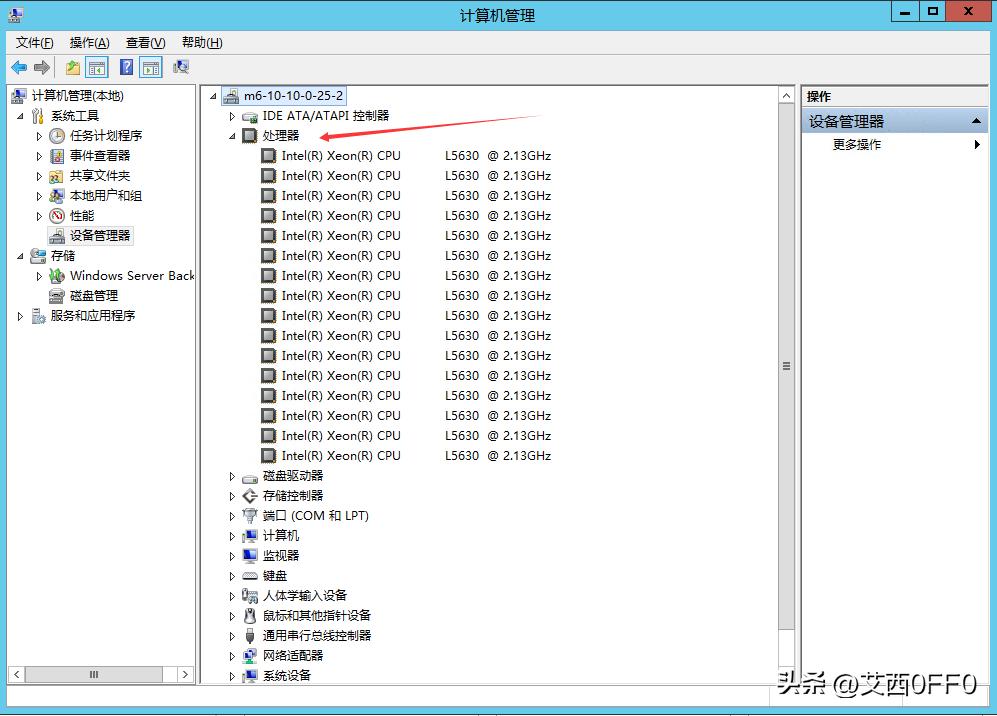Collapse the 设备管理器 actions section arrow
This screenshot has height=716, width=997.
pos(976,121)
